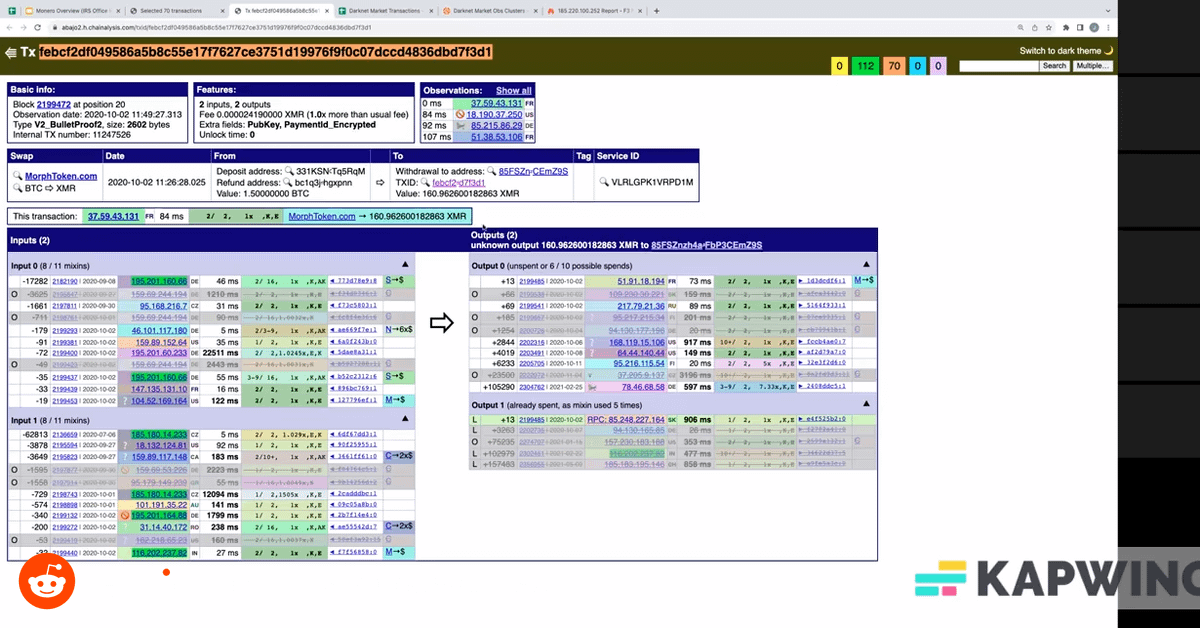The height and width of the screenshot is (628, 1200).
Task: Click the orange 70 counter swatch
Action: [892, 67]
